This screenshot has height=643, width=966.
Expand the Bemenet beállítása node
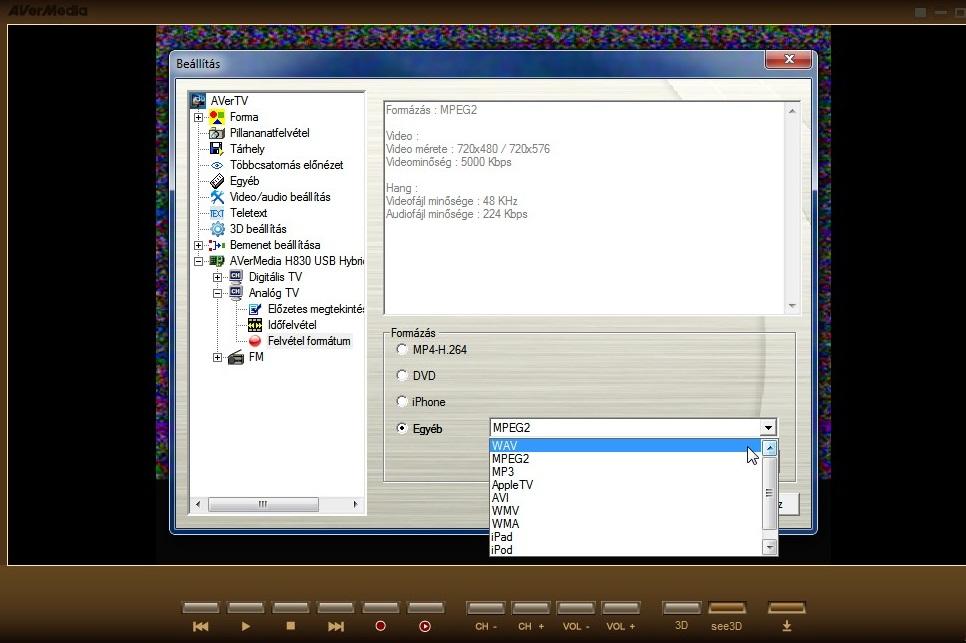[x=198, y=245]
